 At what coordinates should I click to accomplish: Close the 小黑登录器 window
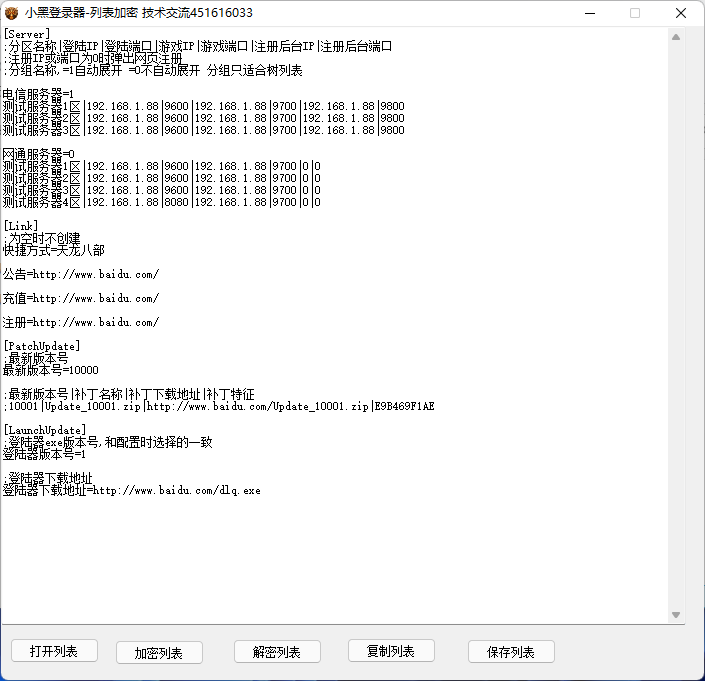pyautogui.click(x=681, y=13)
